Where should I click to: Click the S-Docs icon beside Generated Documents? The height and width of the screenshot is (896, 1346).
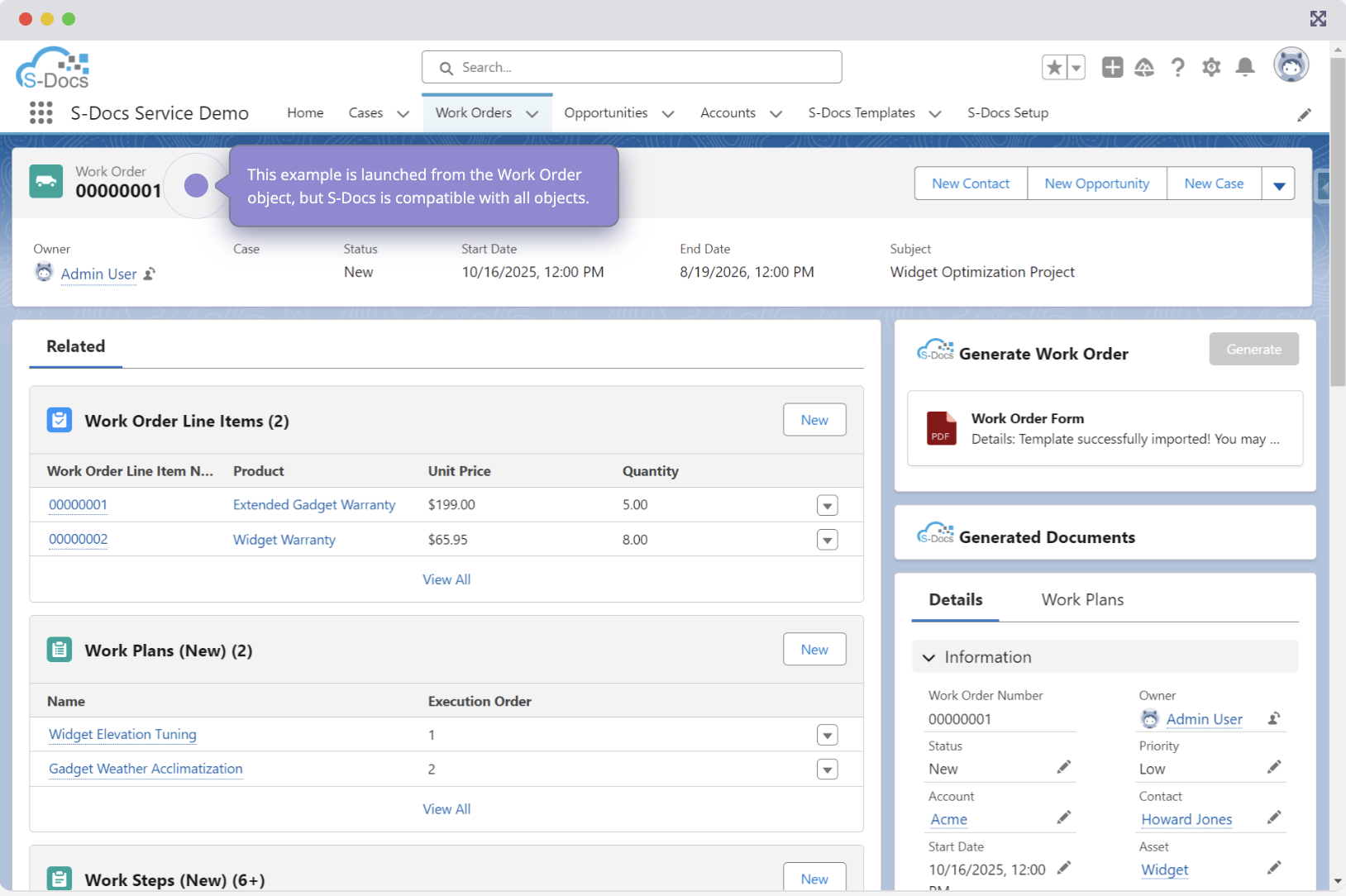point(935,533)
